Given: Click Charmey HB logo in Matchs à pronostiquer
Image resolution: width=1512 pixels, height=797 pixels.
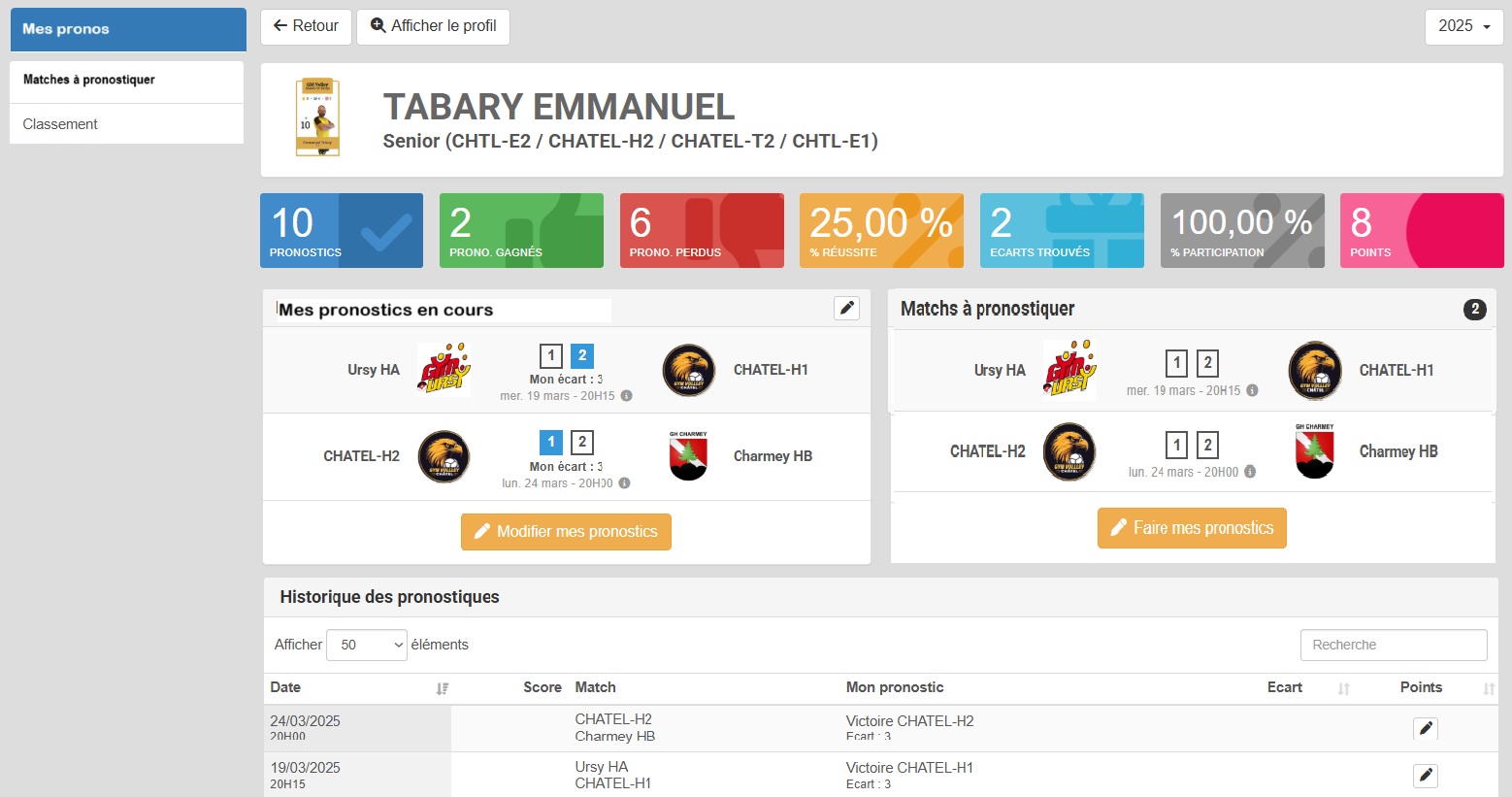Looking at the screenshot, I should tap(1314, 451).
